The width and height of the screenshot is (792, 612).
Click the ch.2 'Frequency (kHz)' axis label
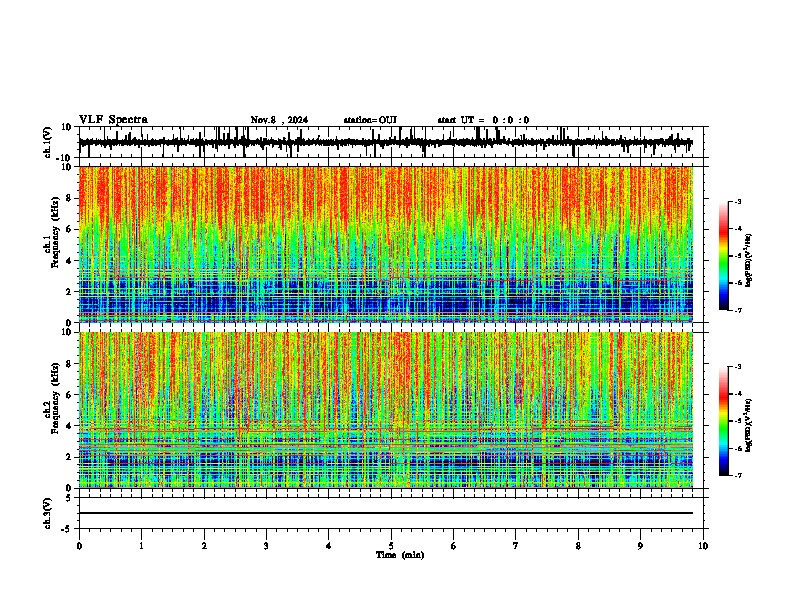click(x=55, y=398)
